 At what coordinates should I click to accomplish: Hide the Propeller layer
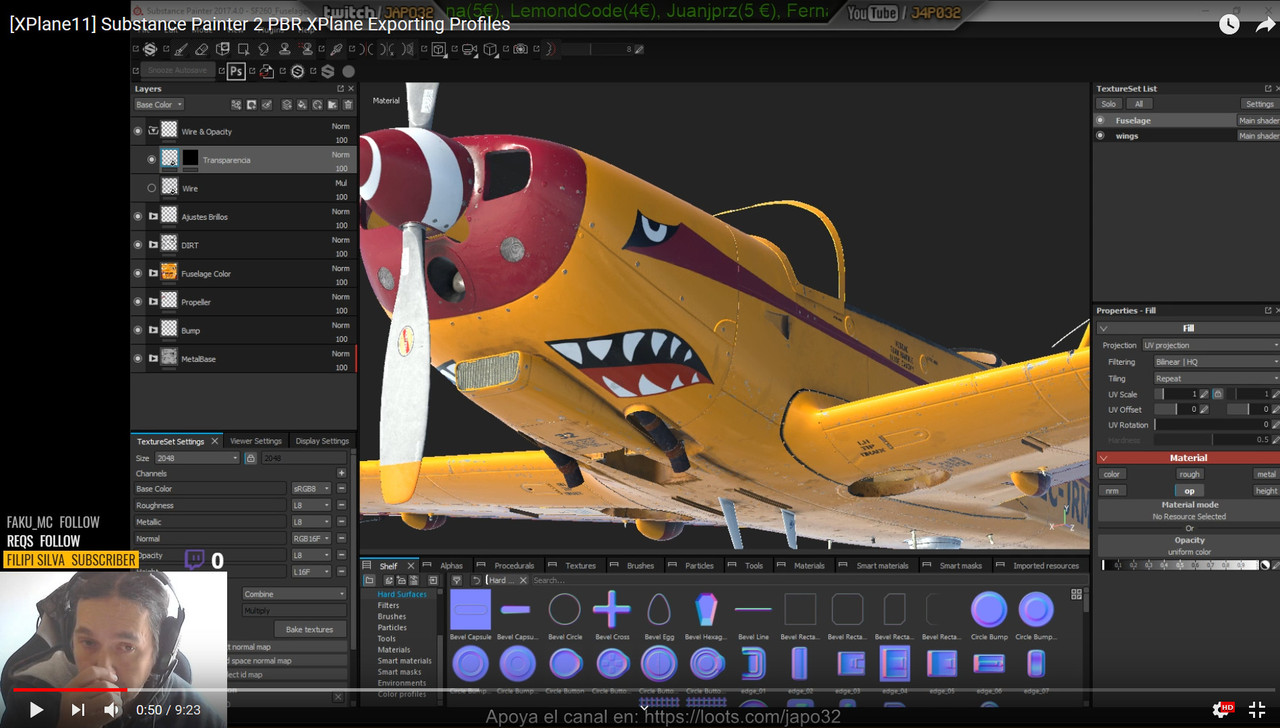138,301
